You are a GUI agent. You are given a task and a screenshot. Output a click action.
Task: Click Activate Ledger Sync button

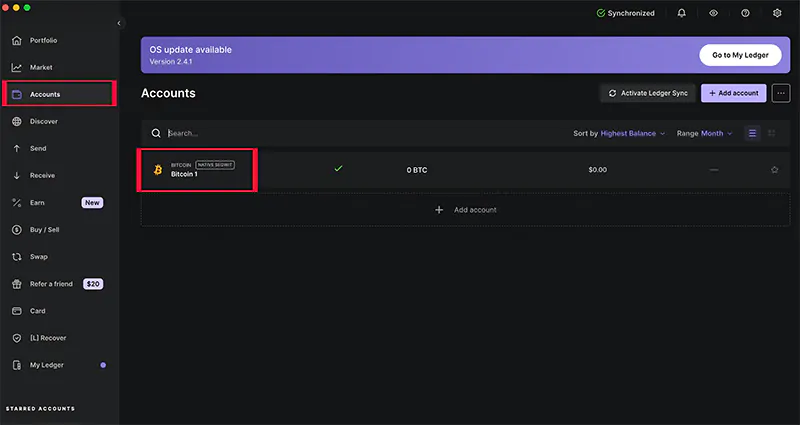point(647,93)
